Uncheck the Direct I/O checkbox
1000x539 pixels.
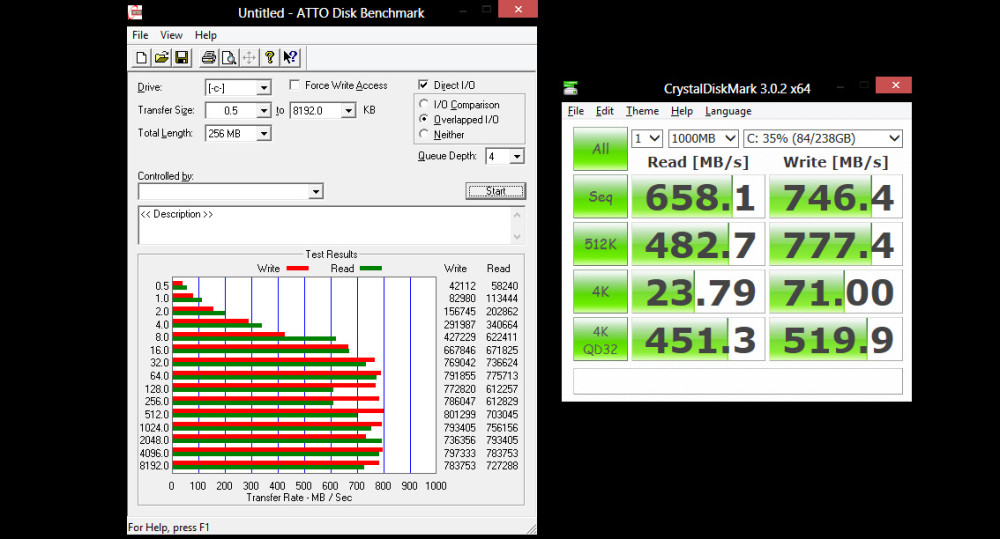coord(423,85)
